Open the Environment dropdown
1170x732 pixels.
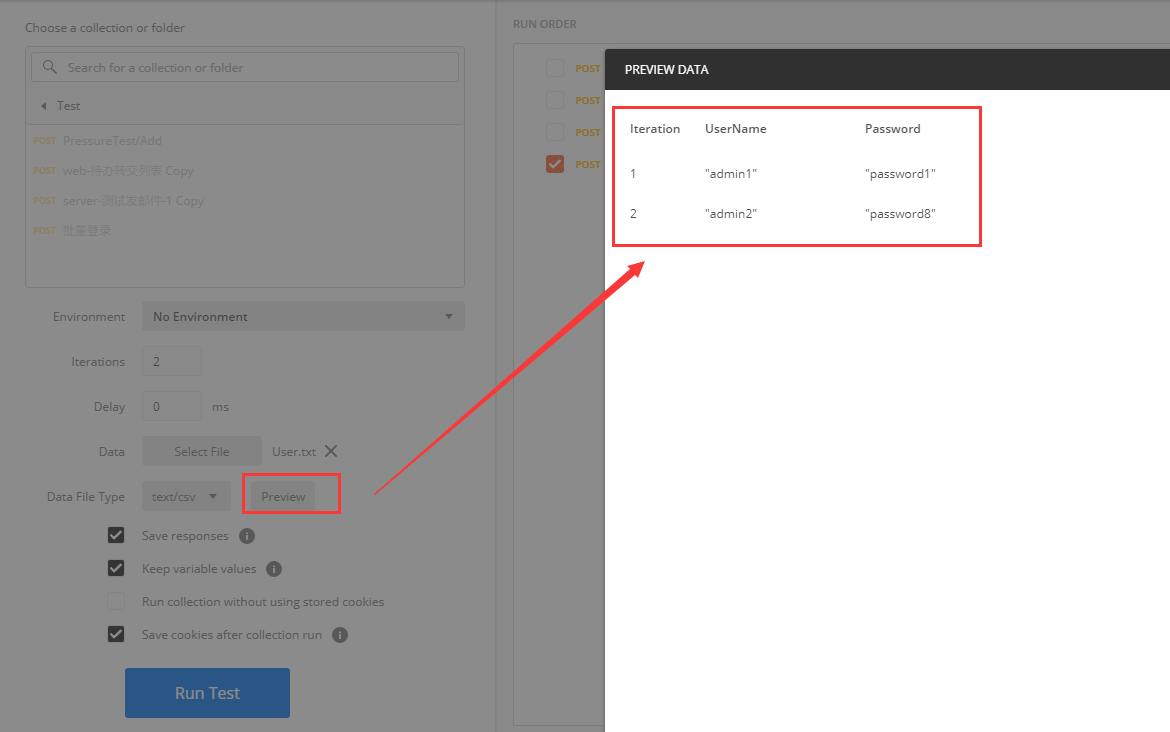(x=303, y=317)
